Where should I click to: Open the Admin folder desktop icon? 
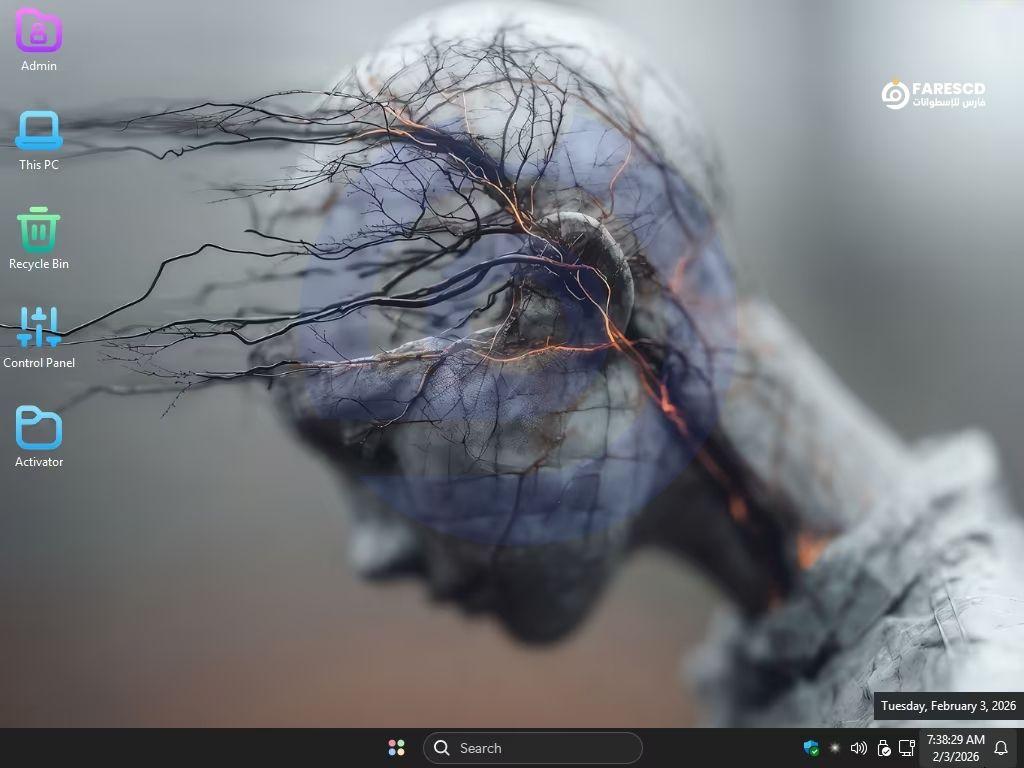(x=39, y=32)
